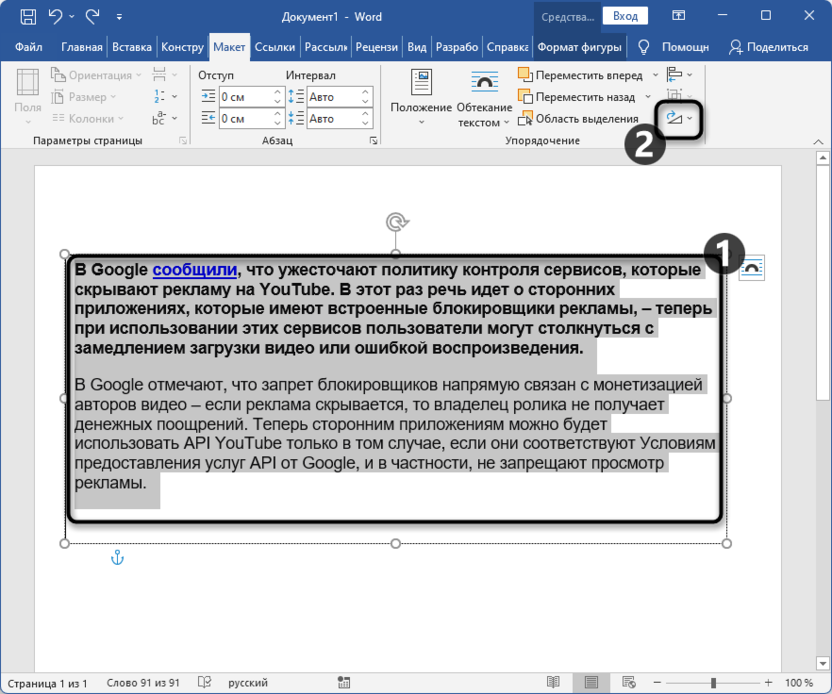Select Web Layout view in status bar

point(629,682)
